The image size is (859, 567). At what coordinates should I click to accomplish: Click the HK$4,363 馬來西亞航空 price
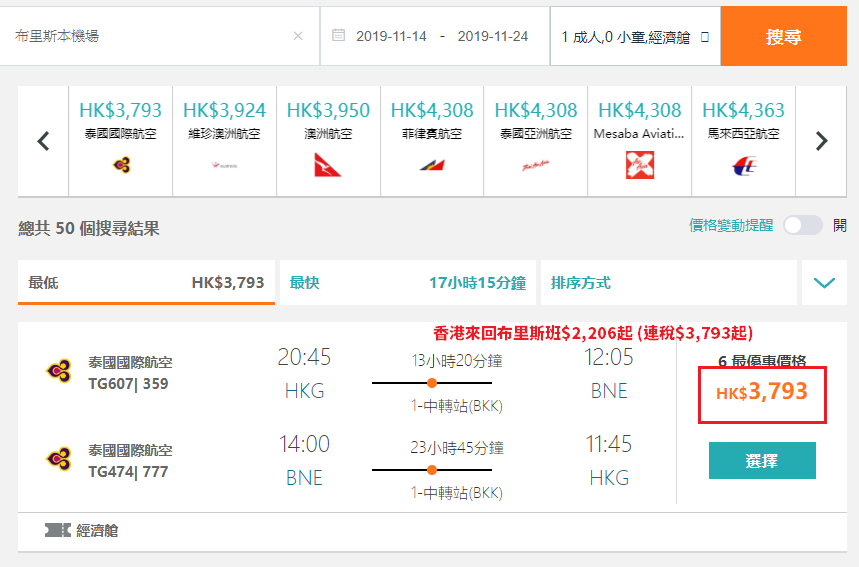(743, 110)
